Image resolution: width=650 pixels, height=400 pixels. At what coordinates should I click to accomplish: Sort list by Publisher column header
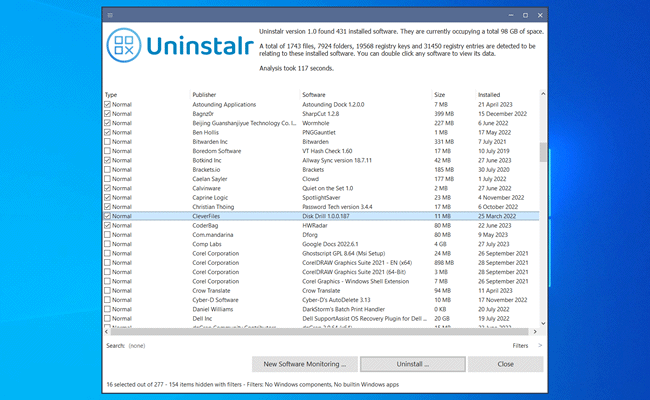click(x=204, y=95)
